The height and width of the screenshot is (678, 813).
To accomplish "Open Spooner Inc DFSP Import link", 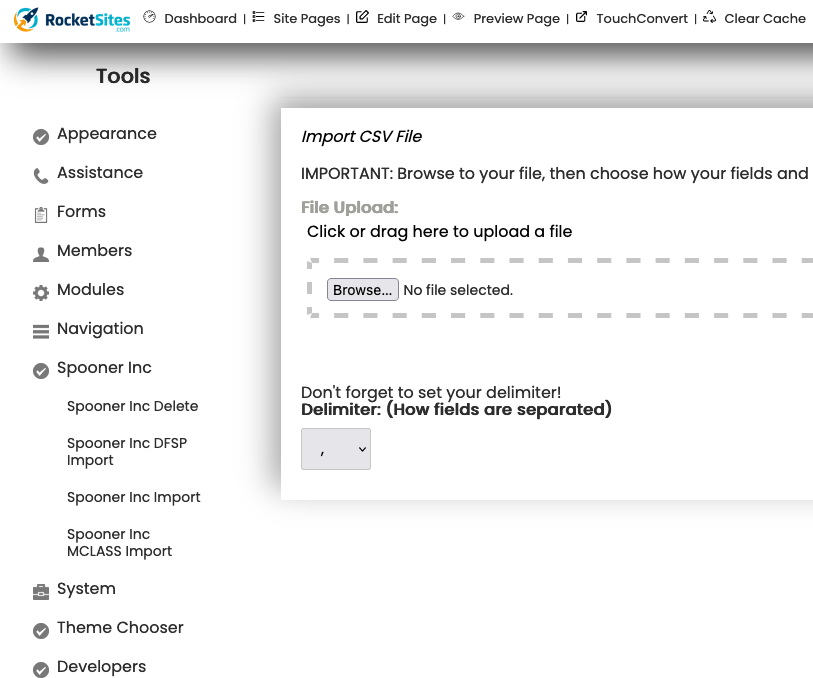I will [x=127, y=452].
